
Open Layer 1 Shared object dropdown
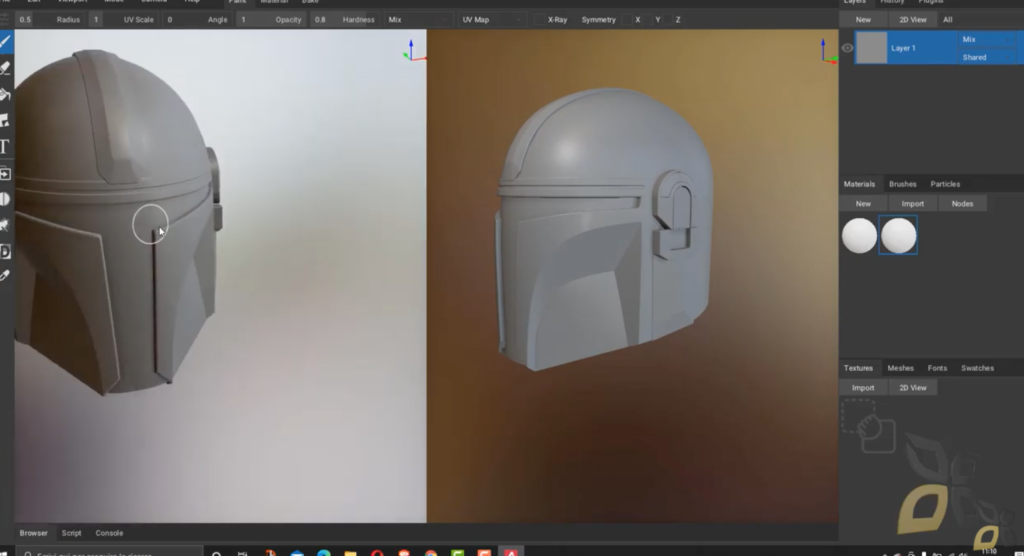(x=987, y=57)
